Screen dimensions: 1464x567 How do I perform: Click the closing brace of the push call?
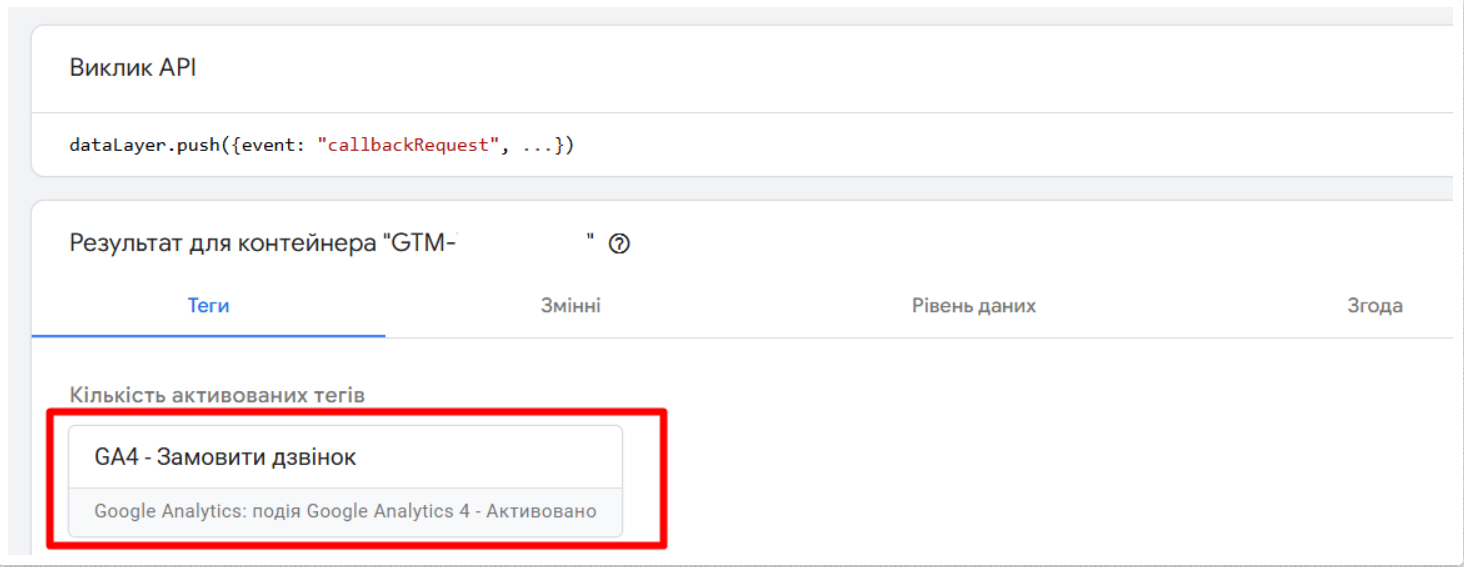coord(560,145)
